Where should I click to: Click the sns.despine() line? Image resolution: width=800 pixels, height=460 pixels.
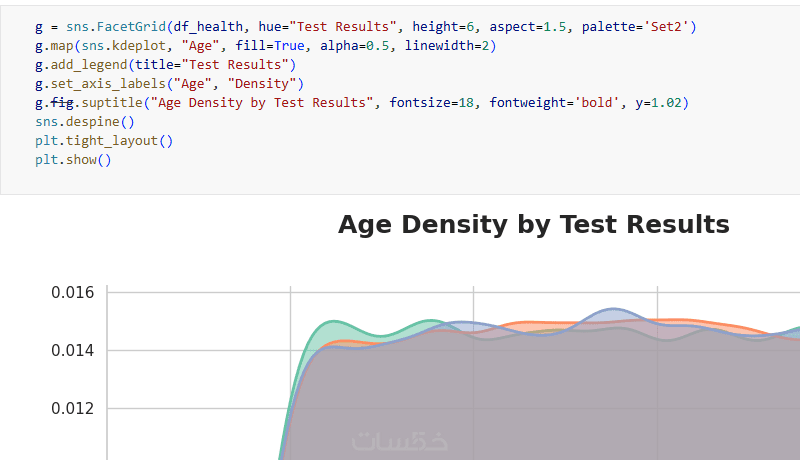coord(84,122)
